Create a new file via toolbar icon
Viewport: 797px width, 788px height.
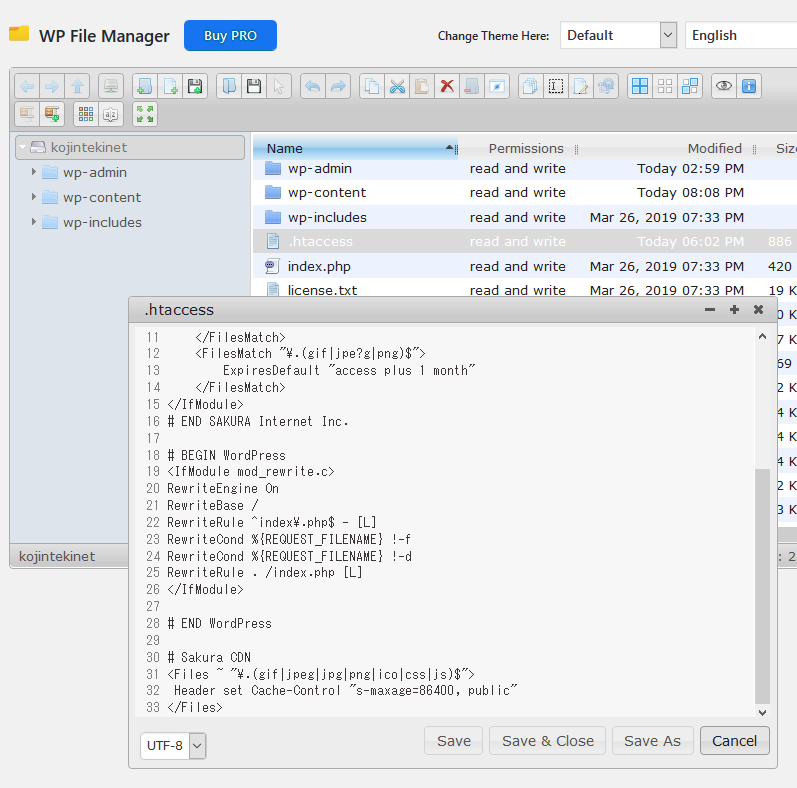170,86
